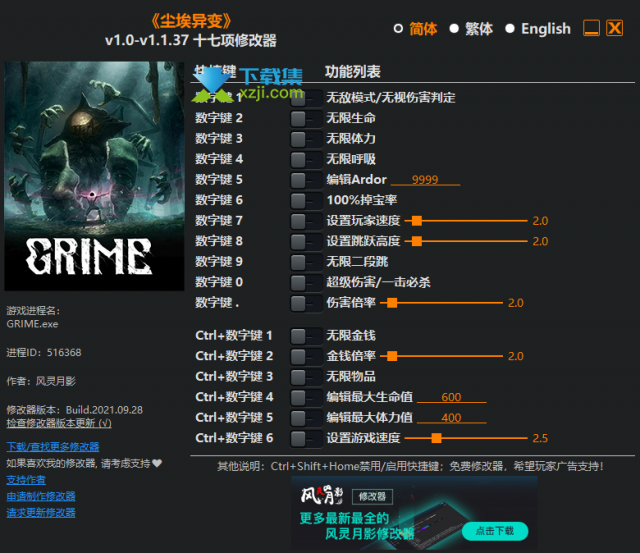This screenshot has height=553, width=640.
Task: Click the damage multiplier slider handle
Action: tap(392, 303)
